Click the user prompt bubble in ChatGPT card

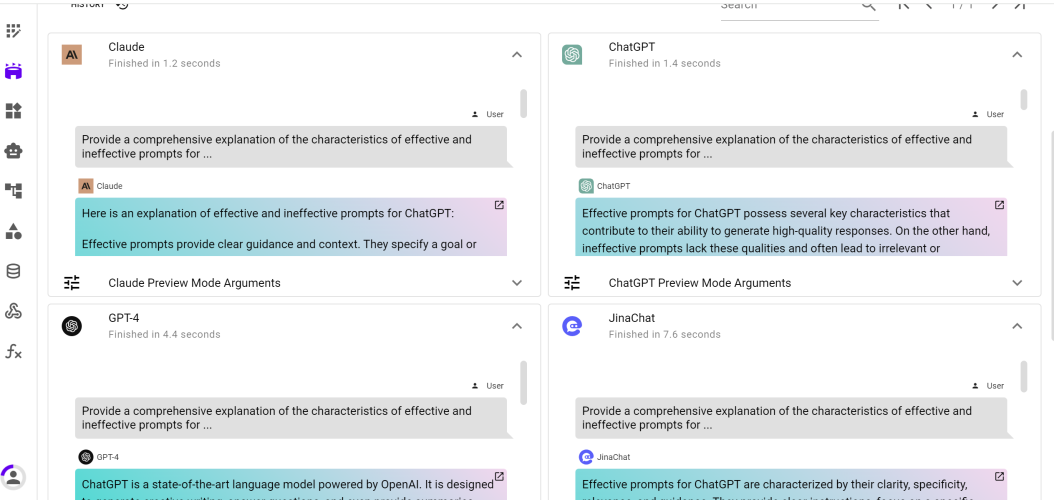[791, 147]
